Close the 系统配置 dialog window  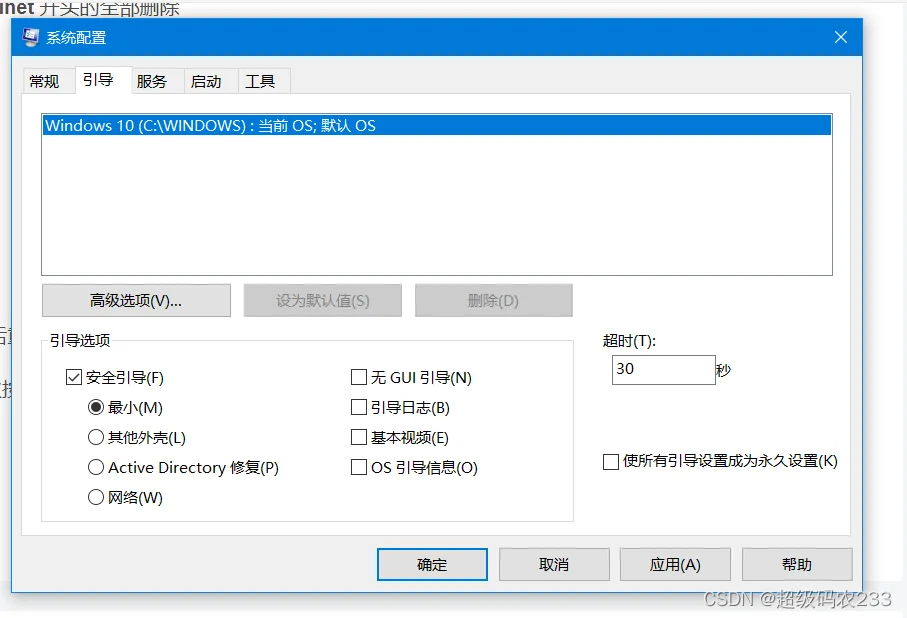(840, 38)
